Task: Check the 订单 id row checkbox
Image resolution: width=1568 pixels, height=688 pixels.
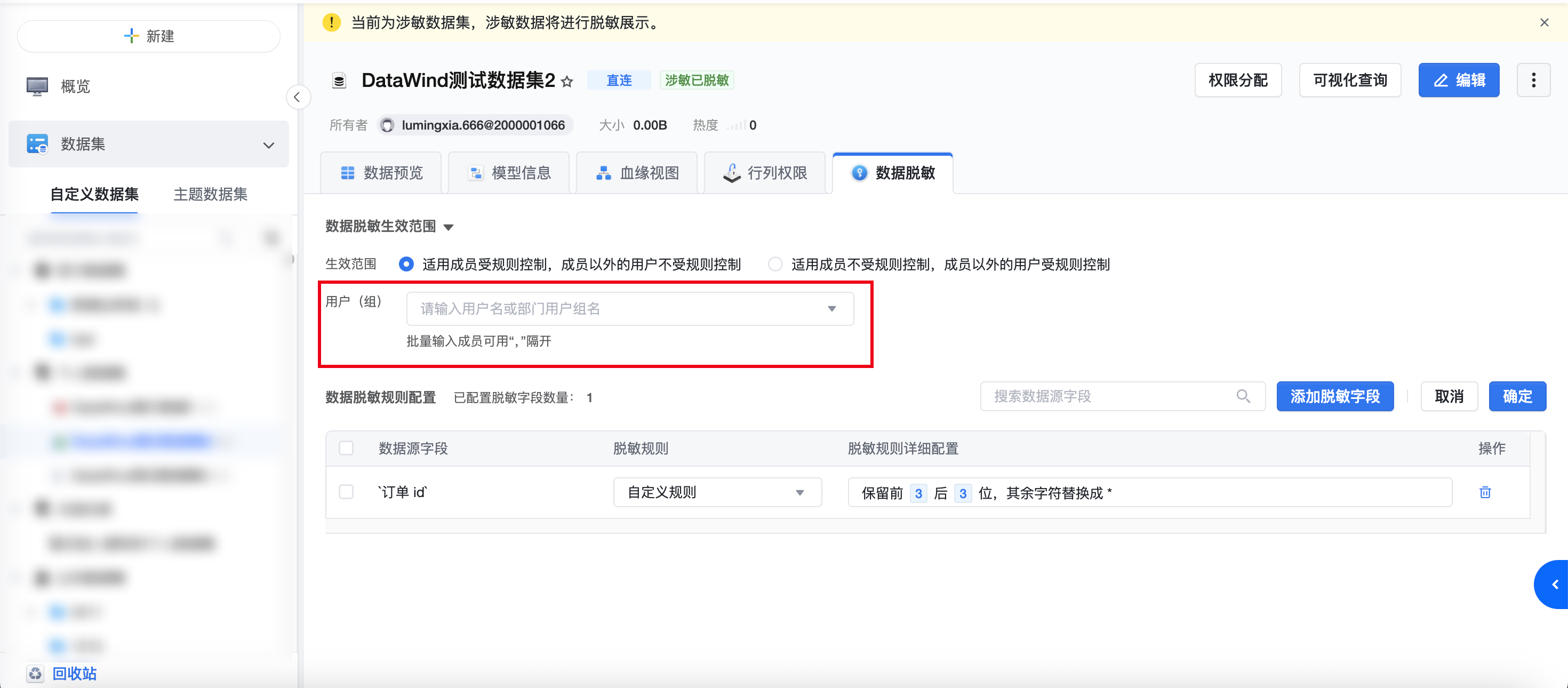Action: tap(346, 492)
